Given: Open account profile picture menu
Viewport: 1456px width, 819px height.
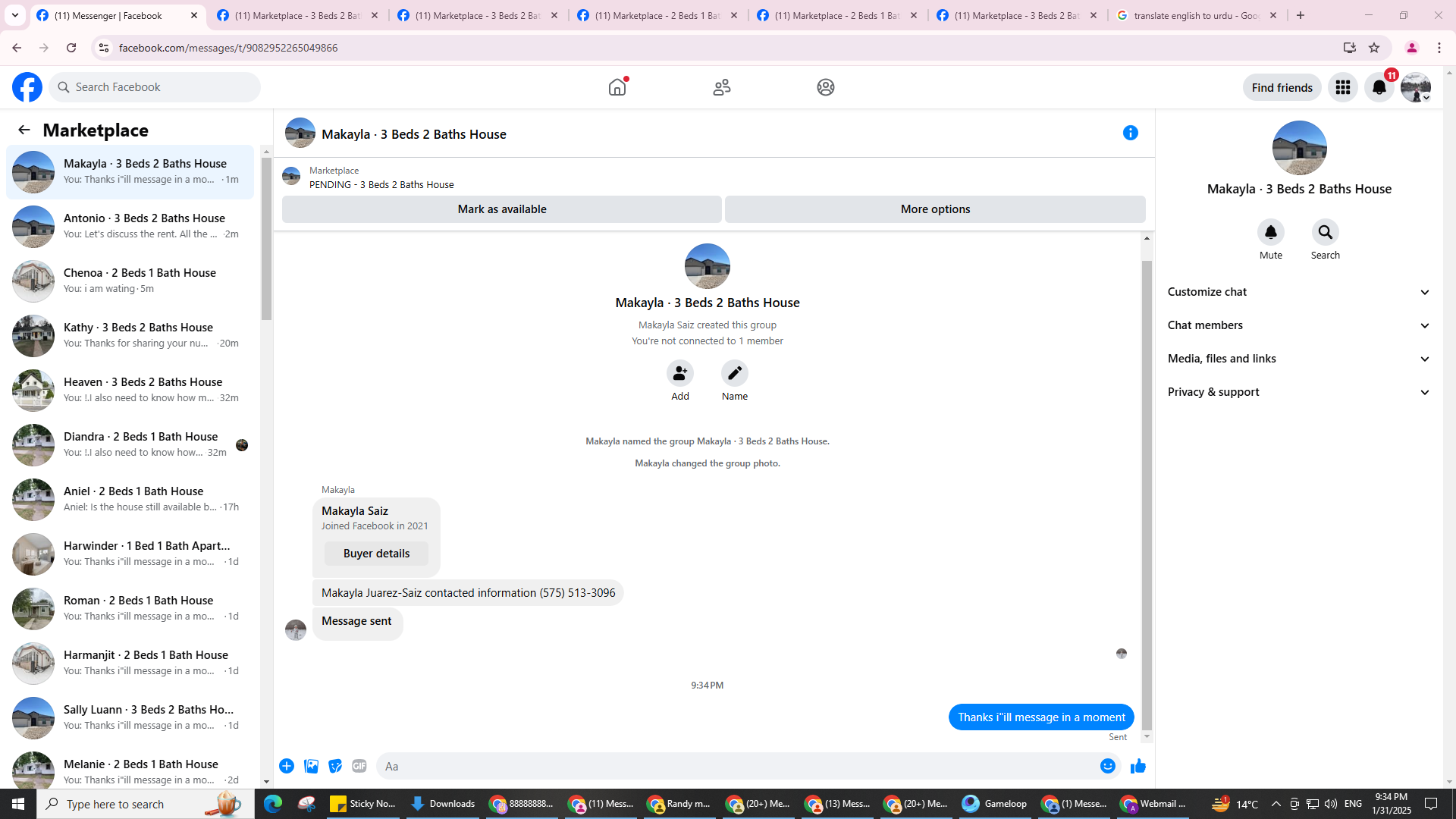Looking at the screenshot, I should (1416, 87).
